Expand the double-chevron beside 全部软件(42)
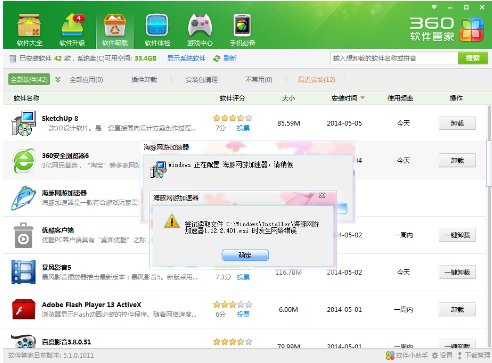The width and height of the screenshot is (492, 363). click(58, 79)
